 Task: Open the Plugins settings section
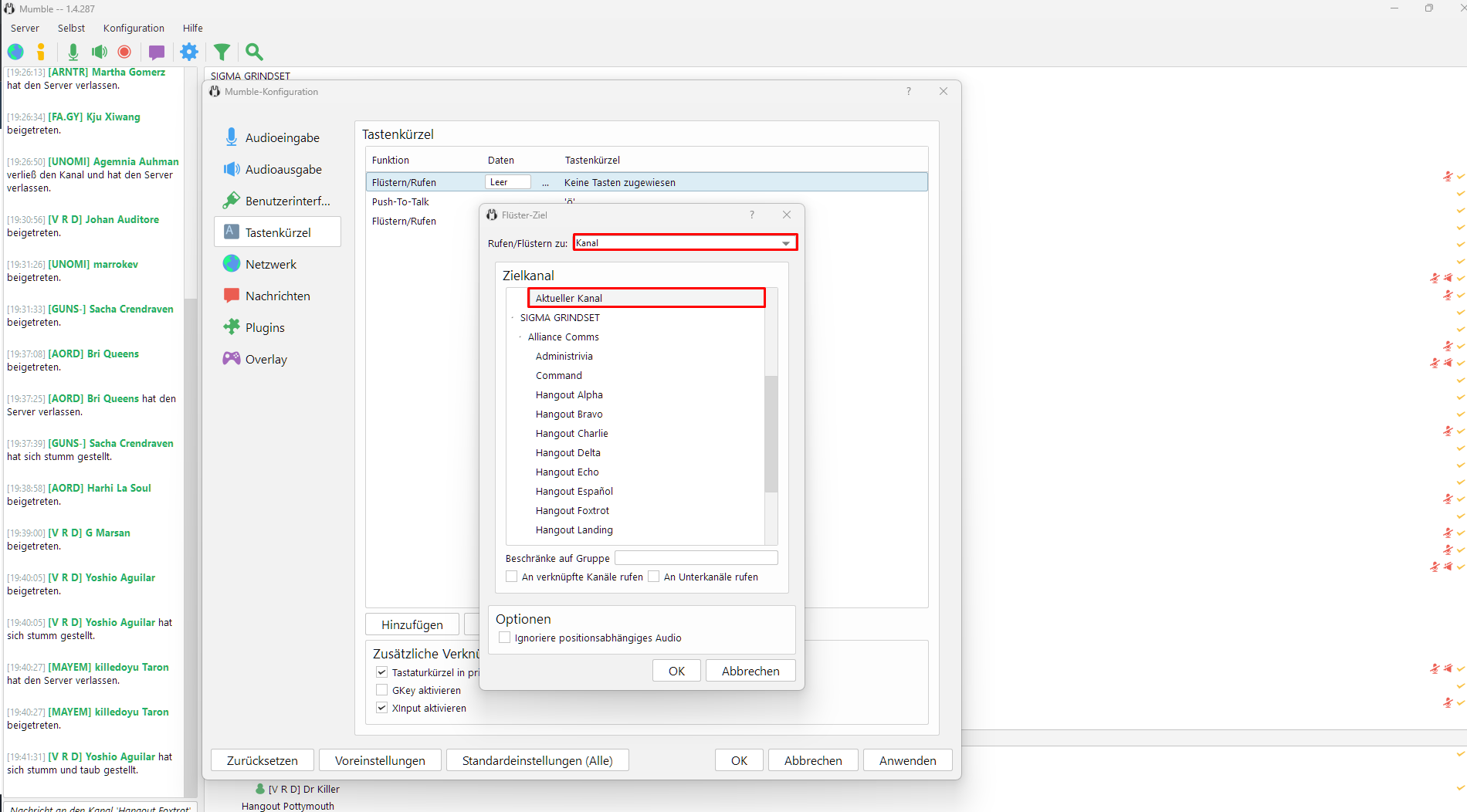(277, 327)
